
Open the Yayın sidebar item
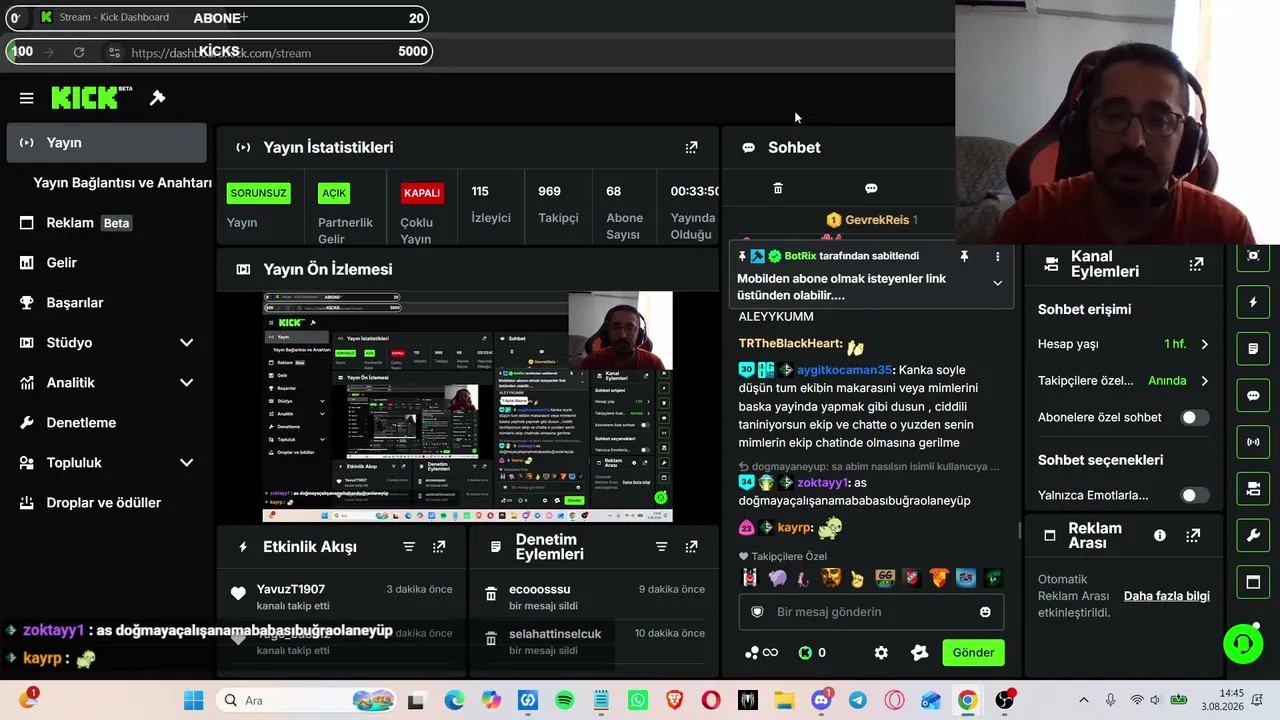[106, 143]
